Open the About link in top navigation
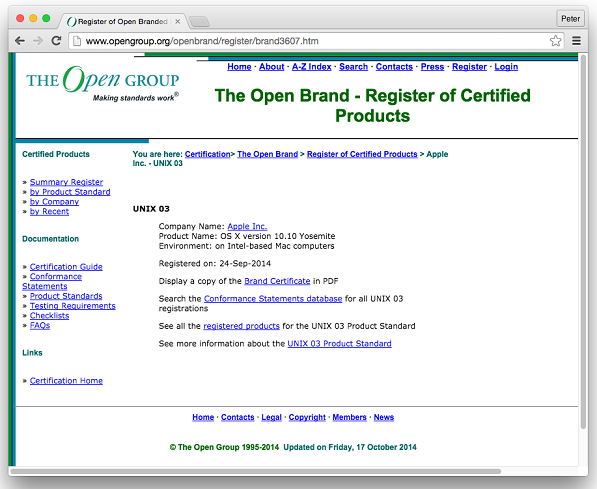The height and width of the screenshot is (489, 597). tap(271, 67)
